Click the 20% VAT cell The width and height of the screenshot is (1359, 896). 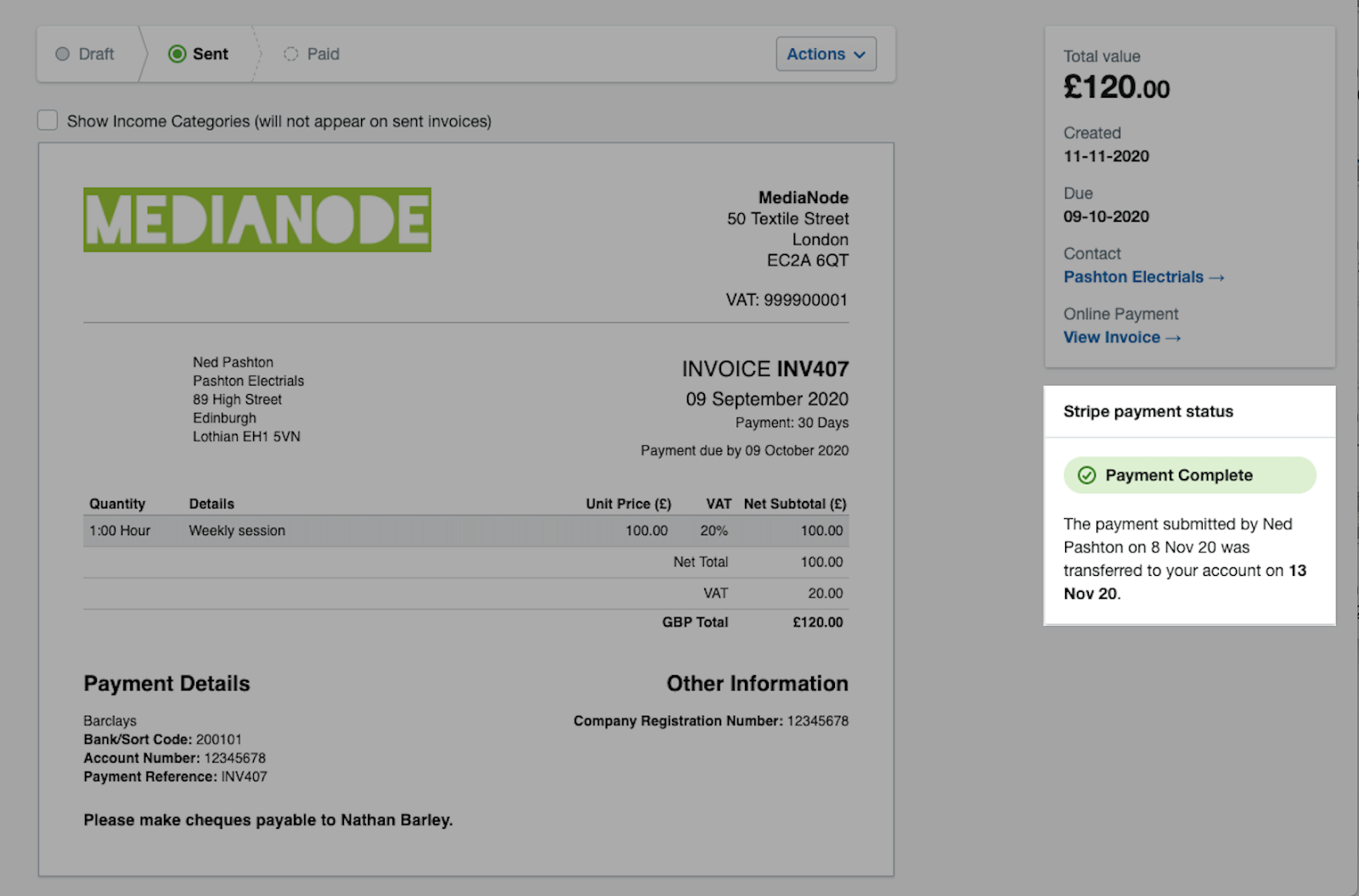pos(713,531)
